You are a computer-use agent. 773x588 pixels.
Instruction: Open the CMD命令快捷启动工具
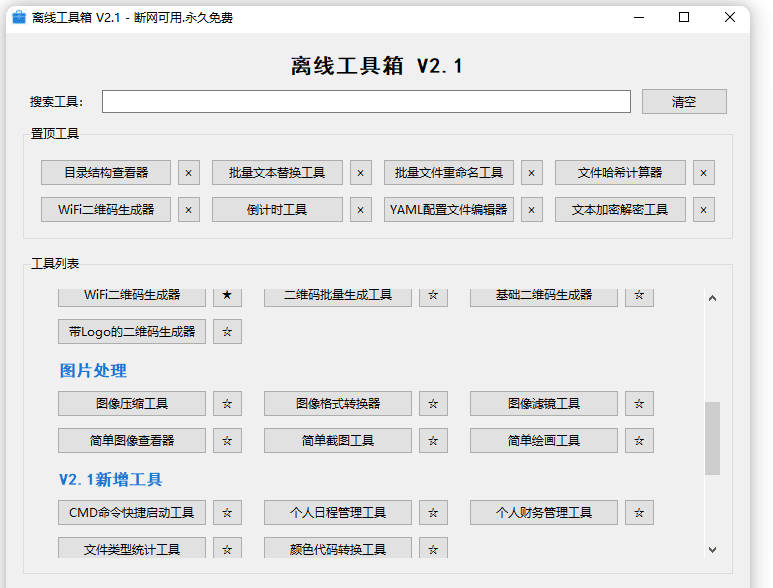pyautogui.click(x=132, y=513)
